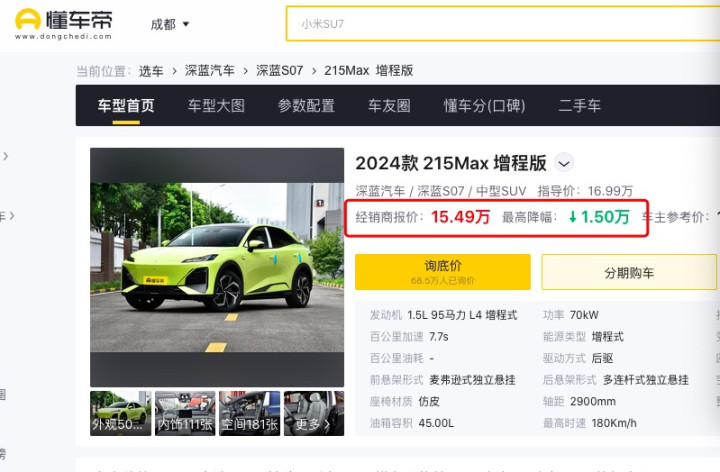Screen dimensions: 720x472
Task: Click the 最高时速 180Km/h spec
Action: pos(590,423)
